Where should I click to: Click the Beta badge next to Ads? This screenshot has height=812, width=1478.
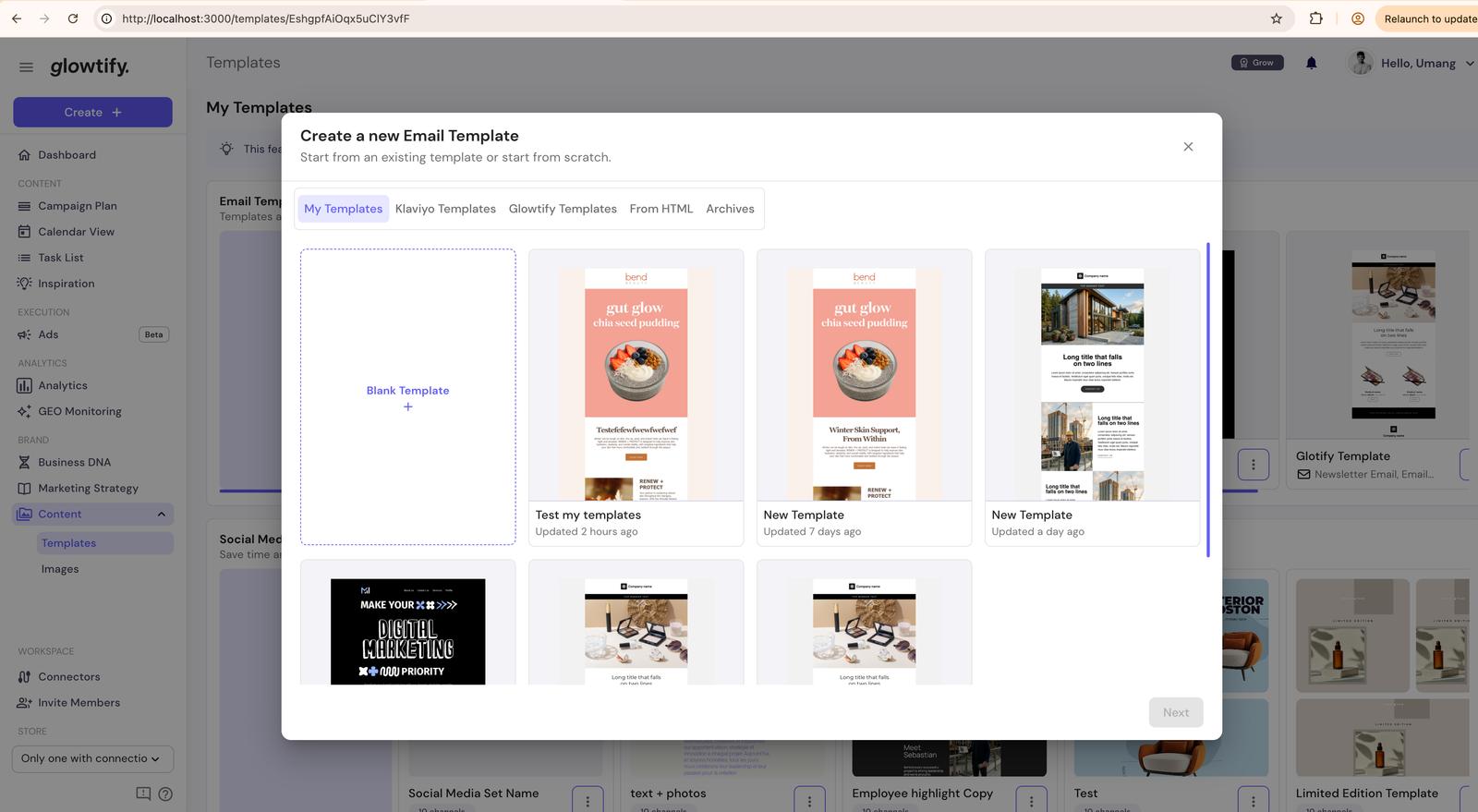[153, 334]
